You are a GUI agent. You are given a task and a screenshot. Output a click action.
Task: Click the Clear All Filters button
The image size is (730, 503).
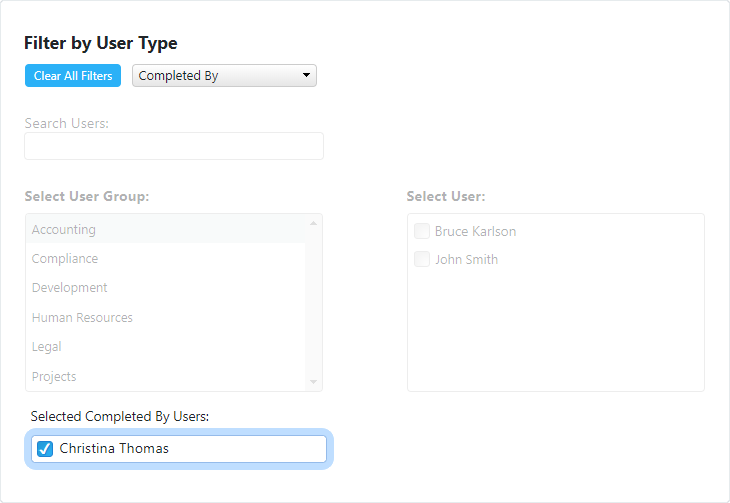[73, 75]
